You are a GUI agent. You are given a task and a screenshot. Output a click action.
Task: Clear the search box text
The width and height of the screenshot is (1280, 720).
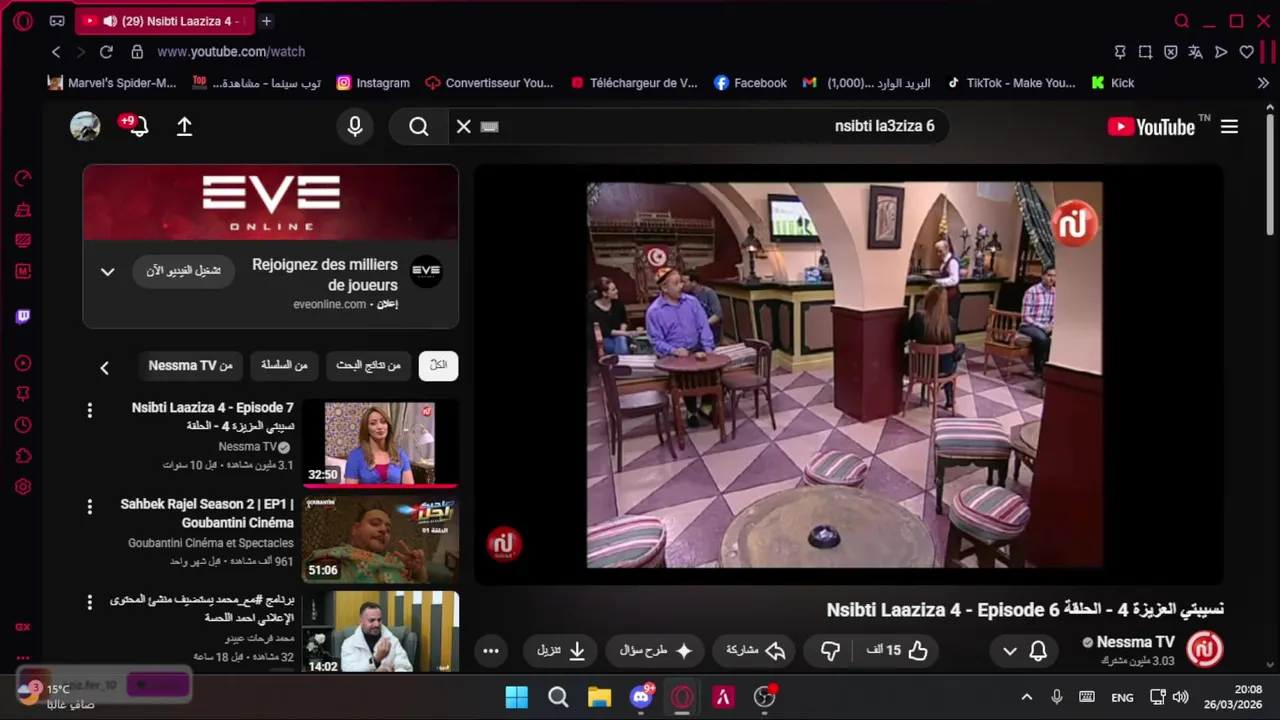(463, 127)
